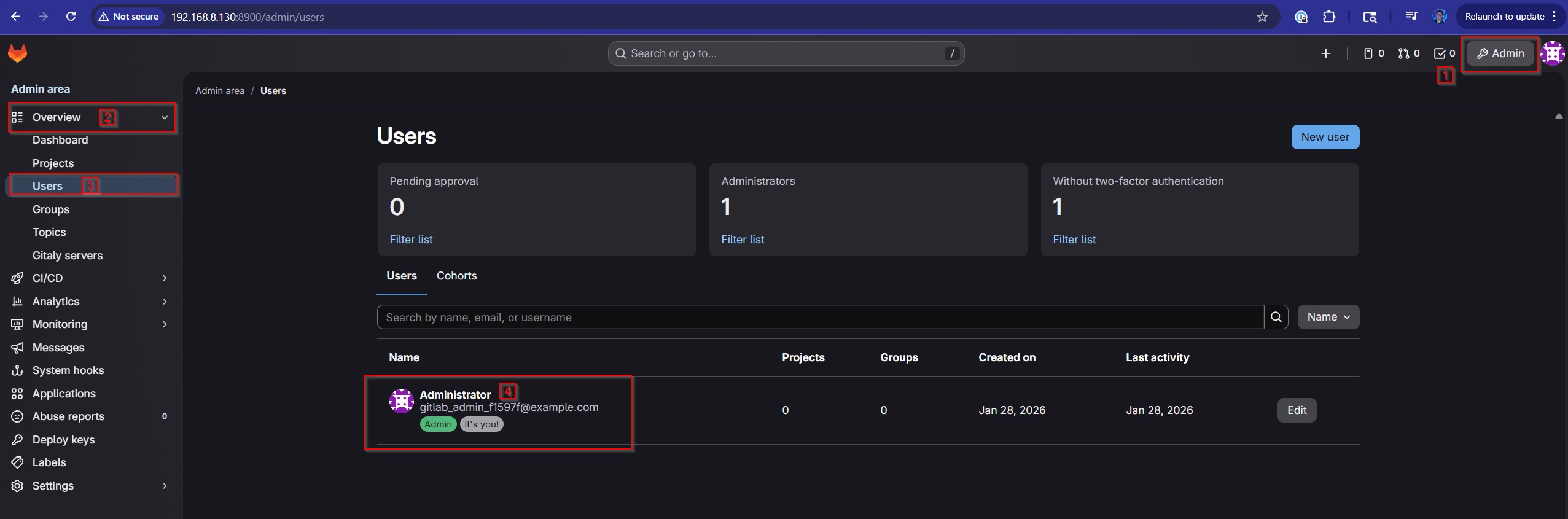Viewport: 1568px width, 519px height.
Task: Open the browser three-dot menu
Action: click(1555, 17)
